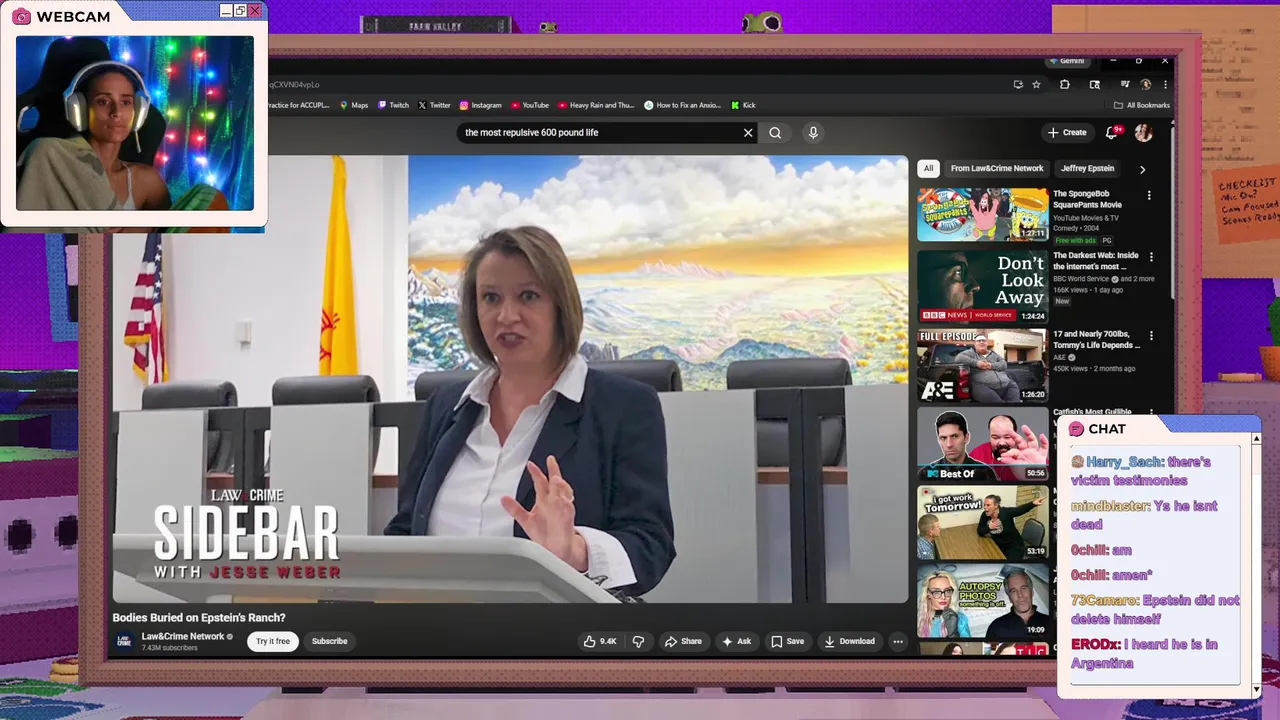
Task: Click mindblaster username in chat
Action: (1110, 506)
